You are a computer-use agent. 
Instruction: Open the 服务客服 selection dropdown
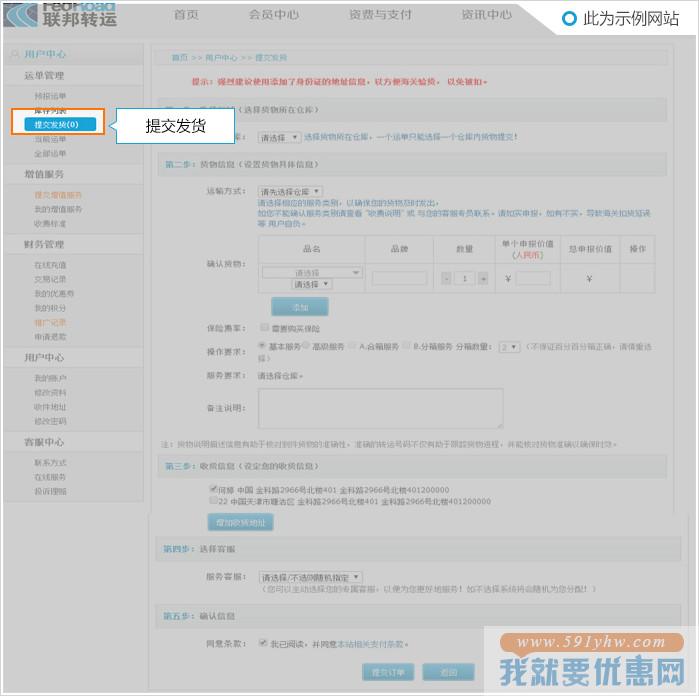pyautogui.click(x=310, y=577)
